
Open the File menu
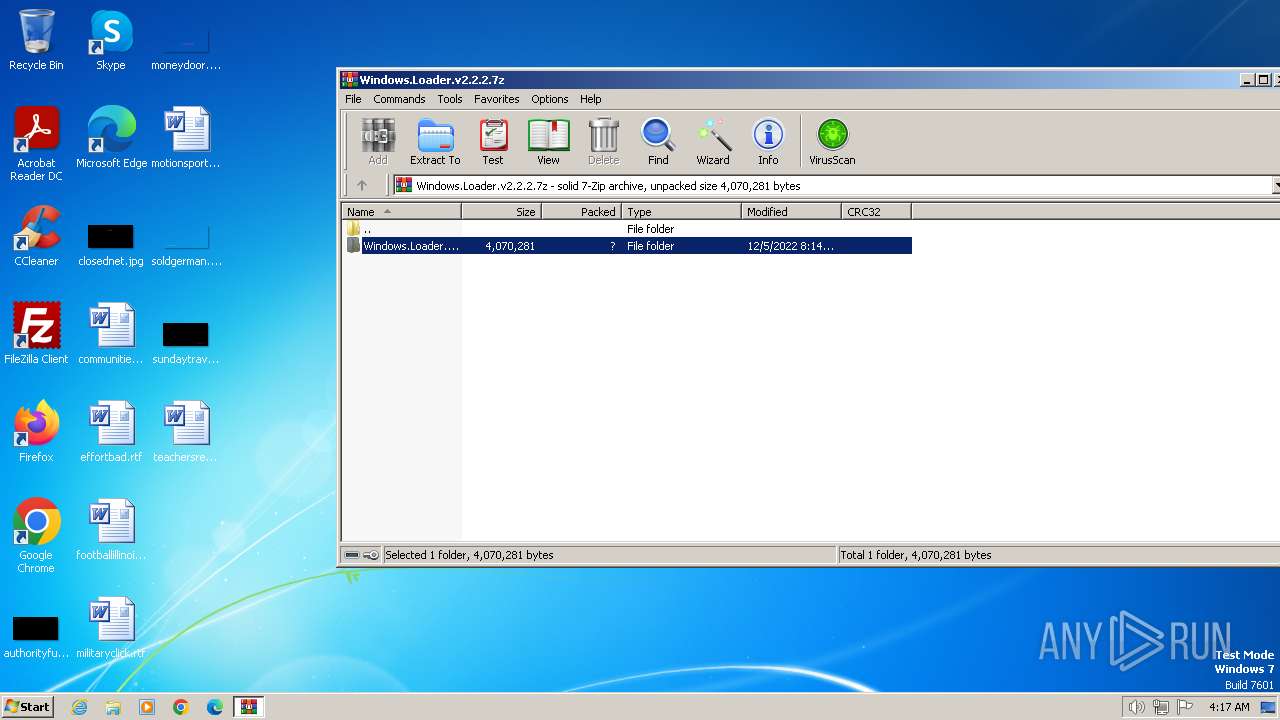click(x=353, y=99)
